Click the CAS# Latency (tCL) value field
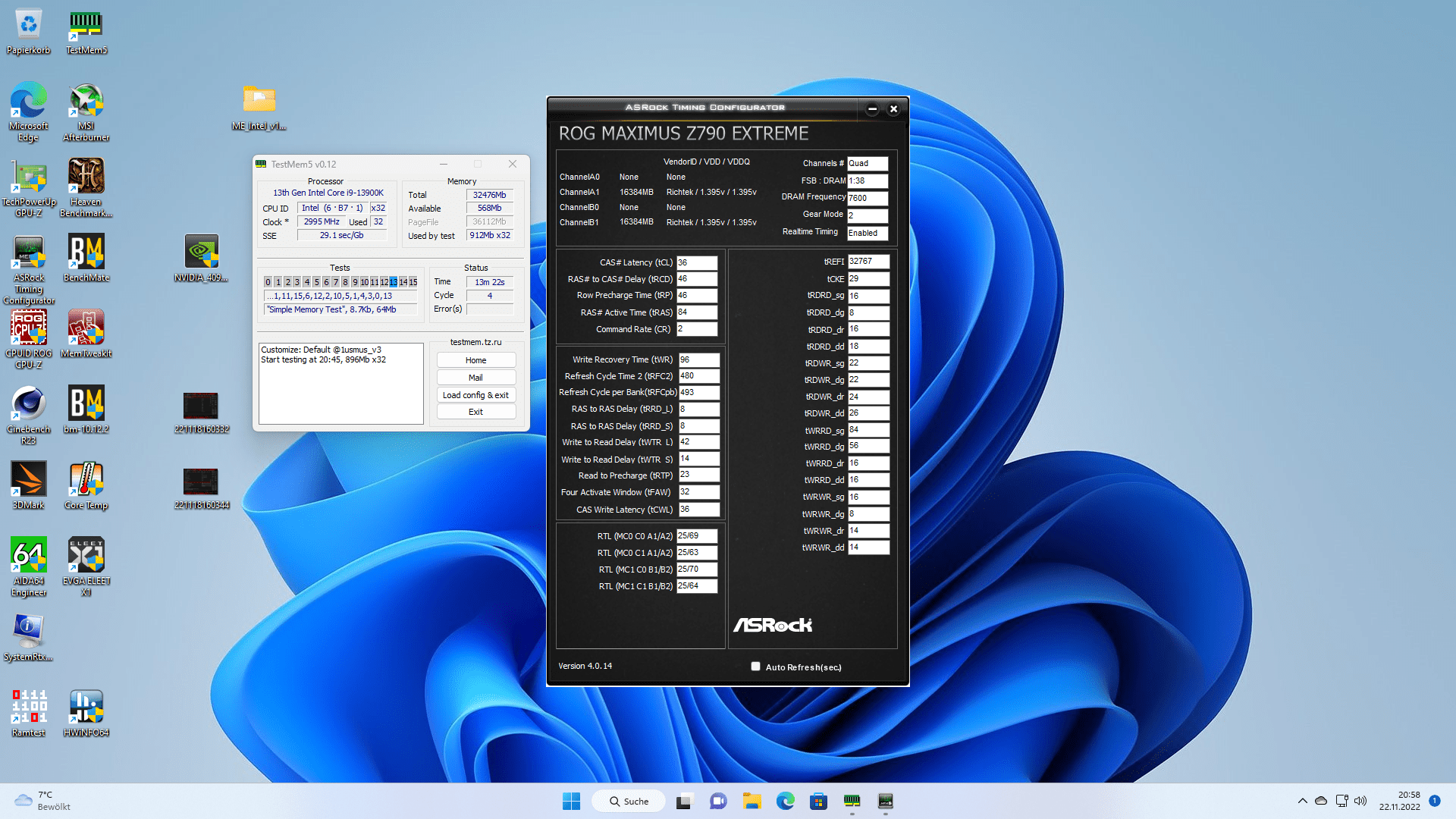1456x819 pixels. coord(696,262)
